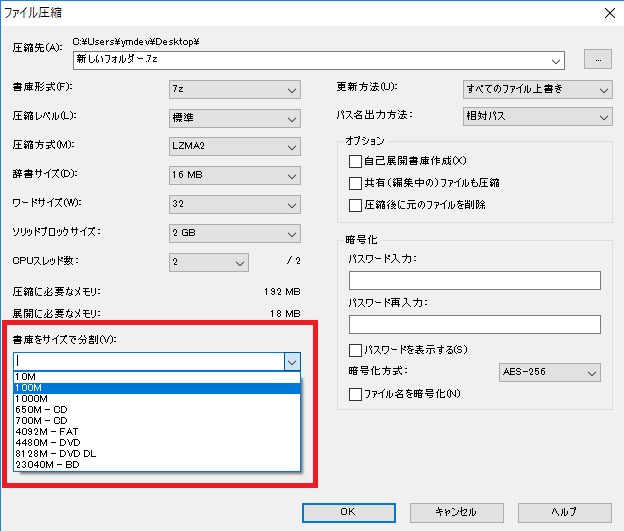
Task: Choose 700M - CD split size option
Action: pyautogui.click(x=156, y=420)
